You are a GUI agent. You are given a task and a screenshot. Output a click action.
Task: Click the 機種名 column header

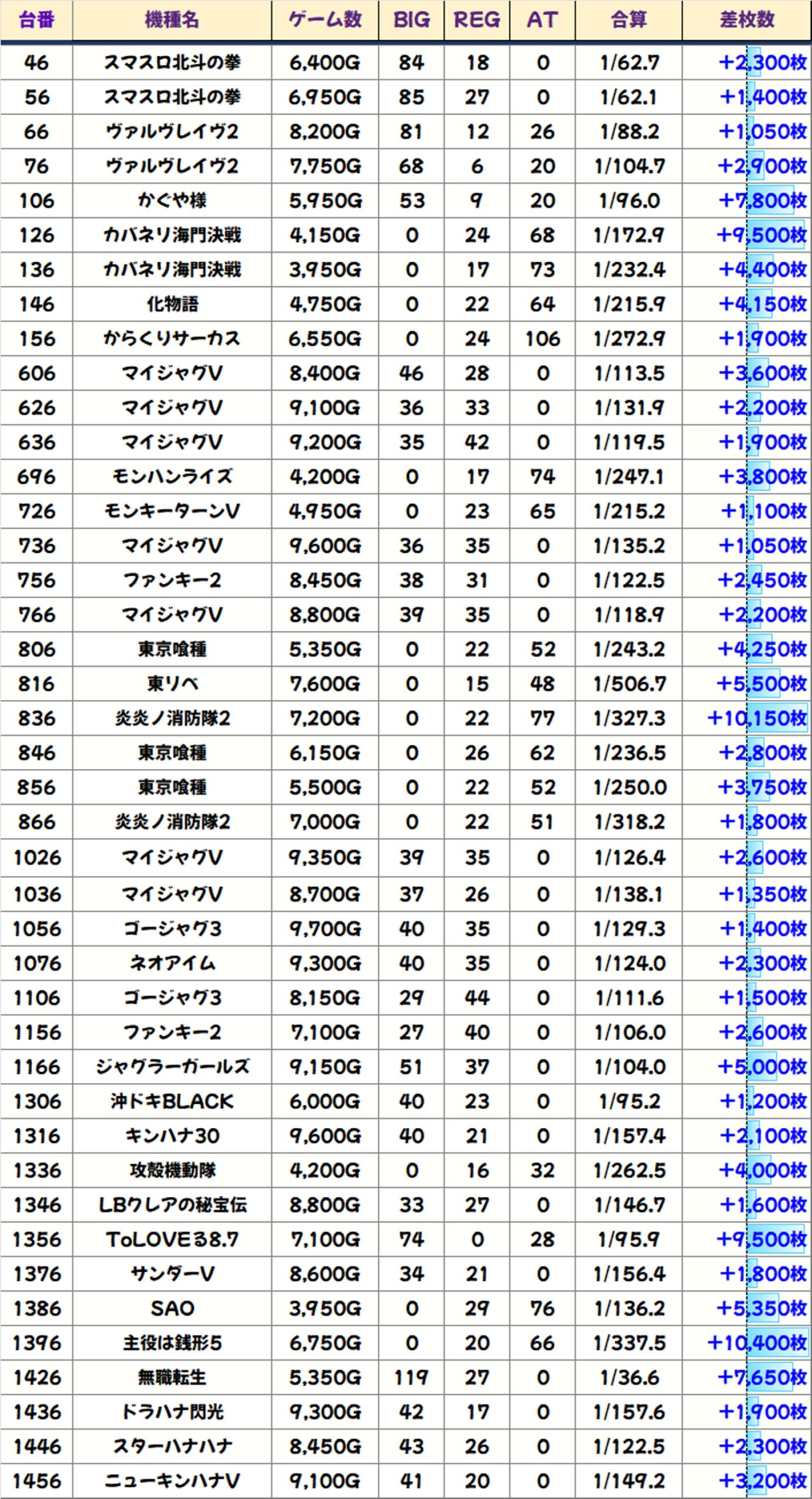pyautogui.click(x=172, y=20)
